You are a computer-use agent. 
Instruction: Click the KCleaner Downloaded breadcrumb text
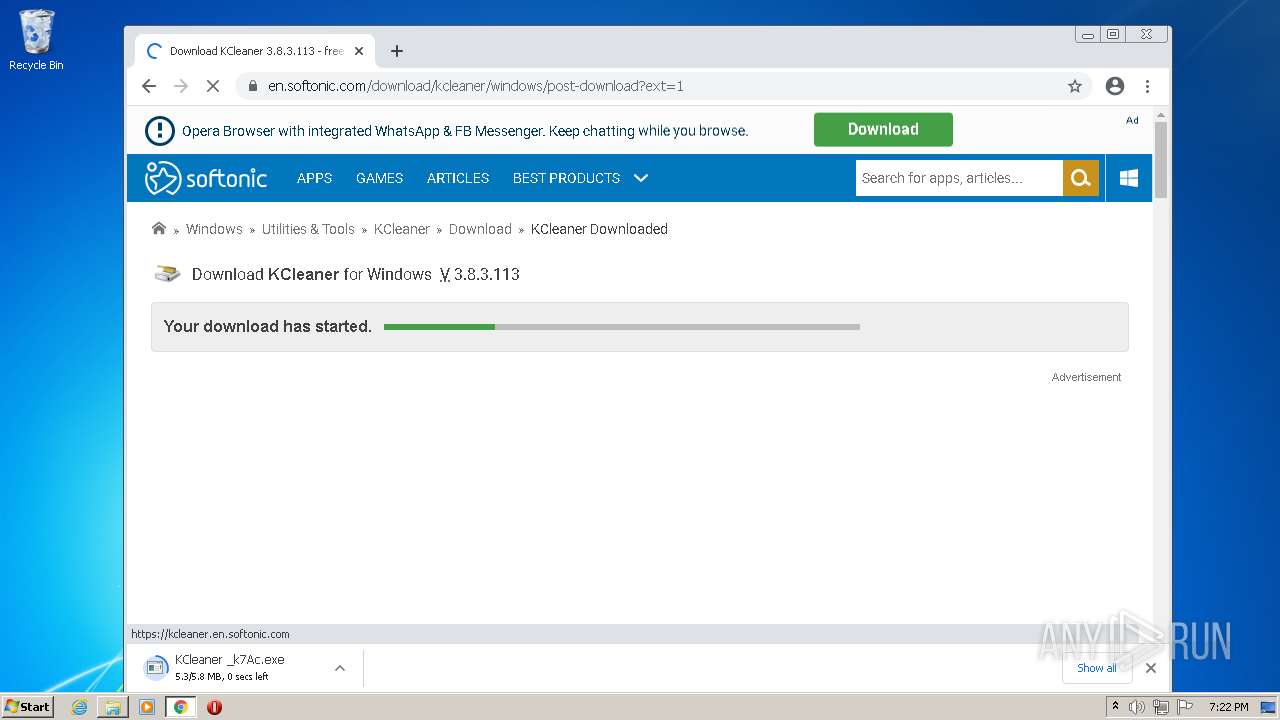(599, 229)
